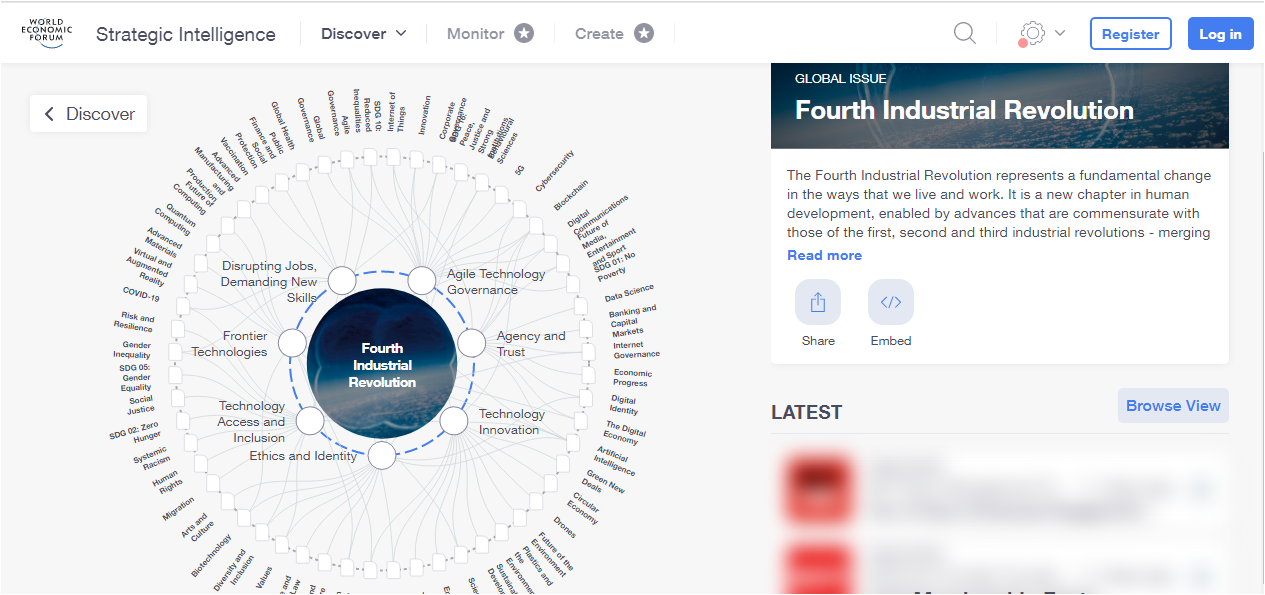Select the SDG 05: Gender Equality label
The height and width of the screenshot is (595, 1265).
(135, 378)
